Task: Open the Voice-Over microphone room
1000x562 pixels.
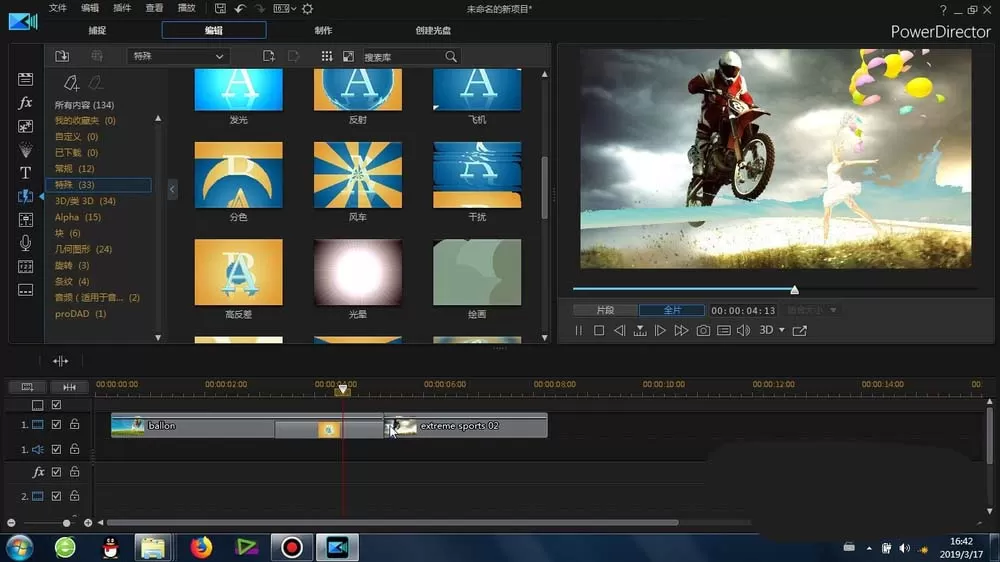Action: tap(26, 243)
